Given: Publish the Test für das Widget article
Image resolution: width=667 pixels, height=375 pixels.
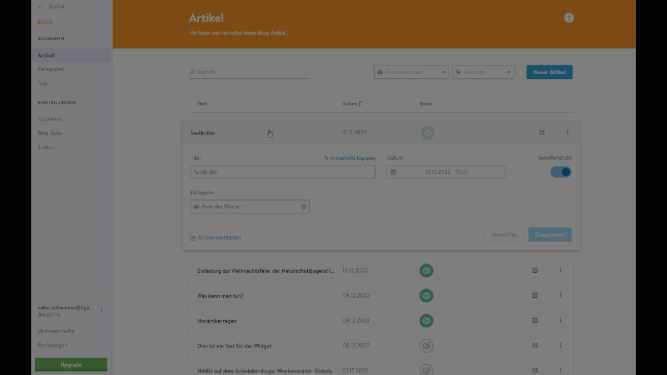Looking at the screenshot, I should point(426,346).
